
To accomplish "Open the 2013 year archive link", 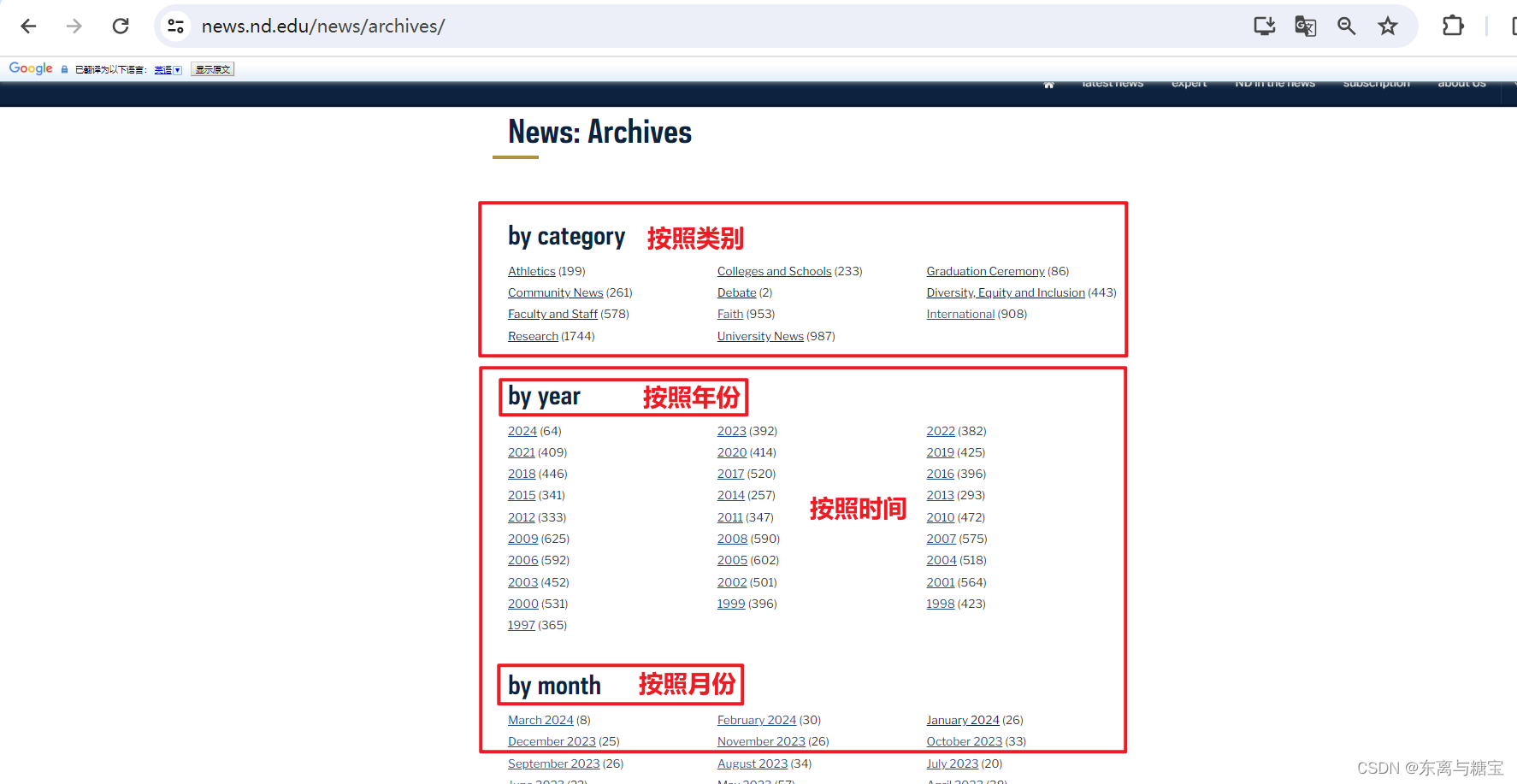I will coord(941,495).
